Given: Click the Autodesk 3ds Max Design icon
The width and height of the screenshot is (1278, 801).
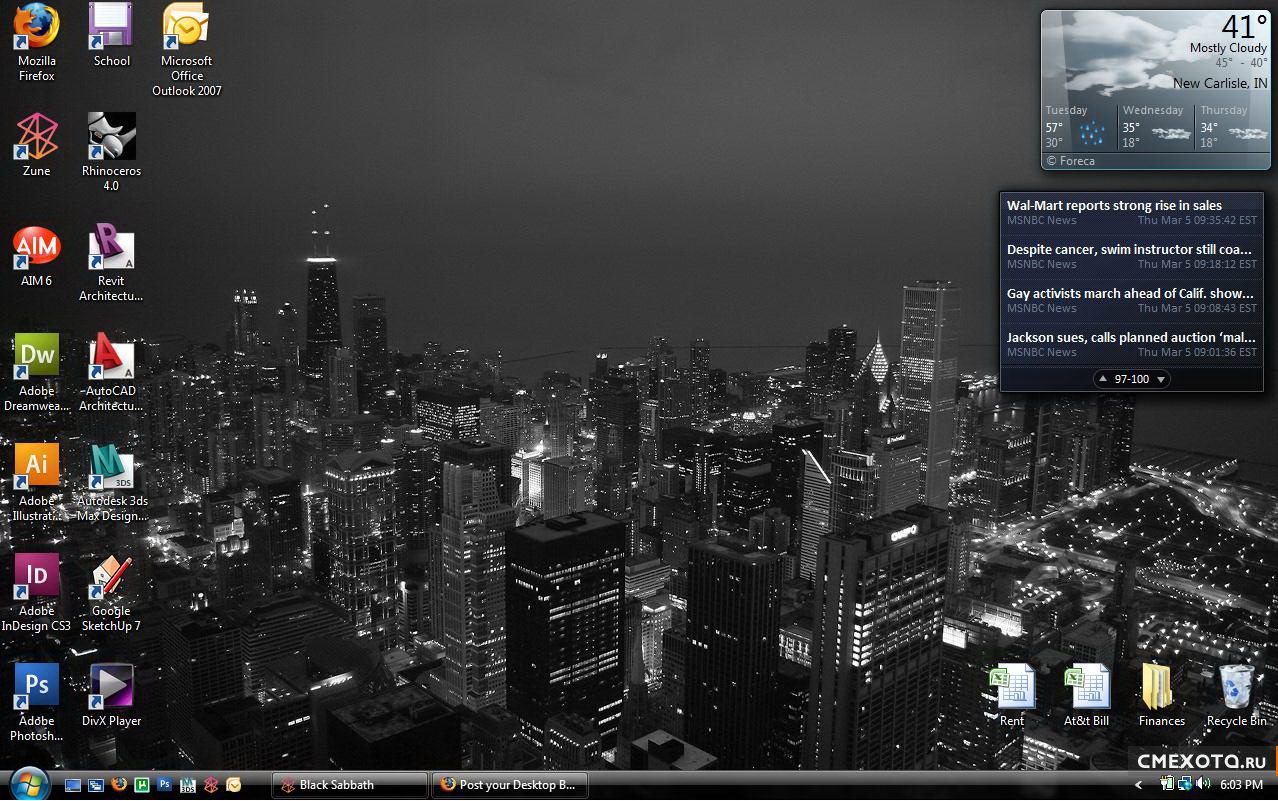Looking at the screenshot, I should coord(111,467).
